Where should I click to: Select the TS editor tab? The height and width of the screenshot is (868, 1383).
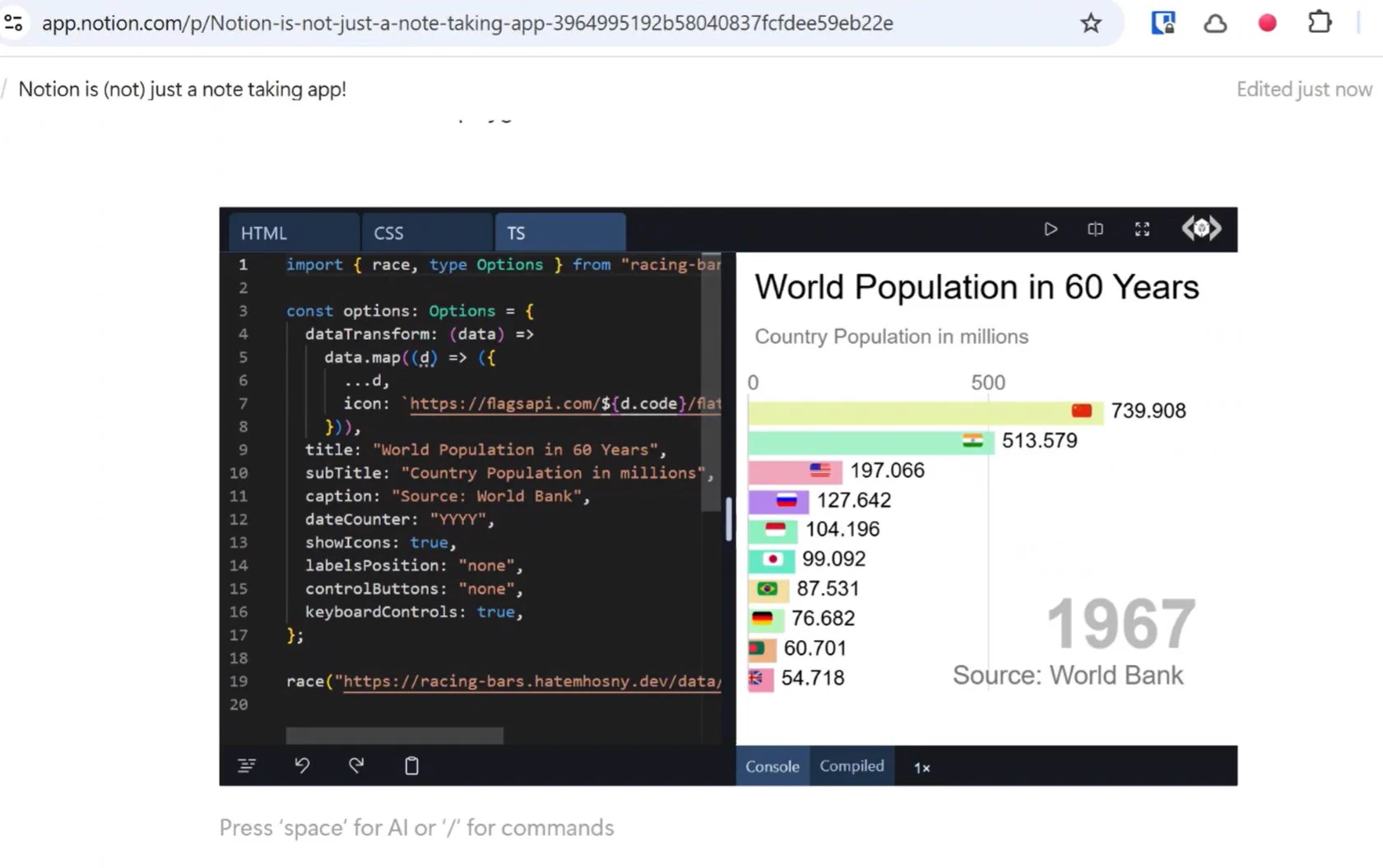tap(560, 233)
